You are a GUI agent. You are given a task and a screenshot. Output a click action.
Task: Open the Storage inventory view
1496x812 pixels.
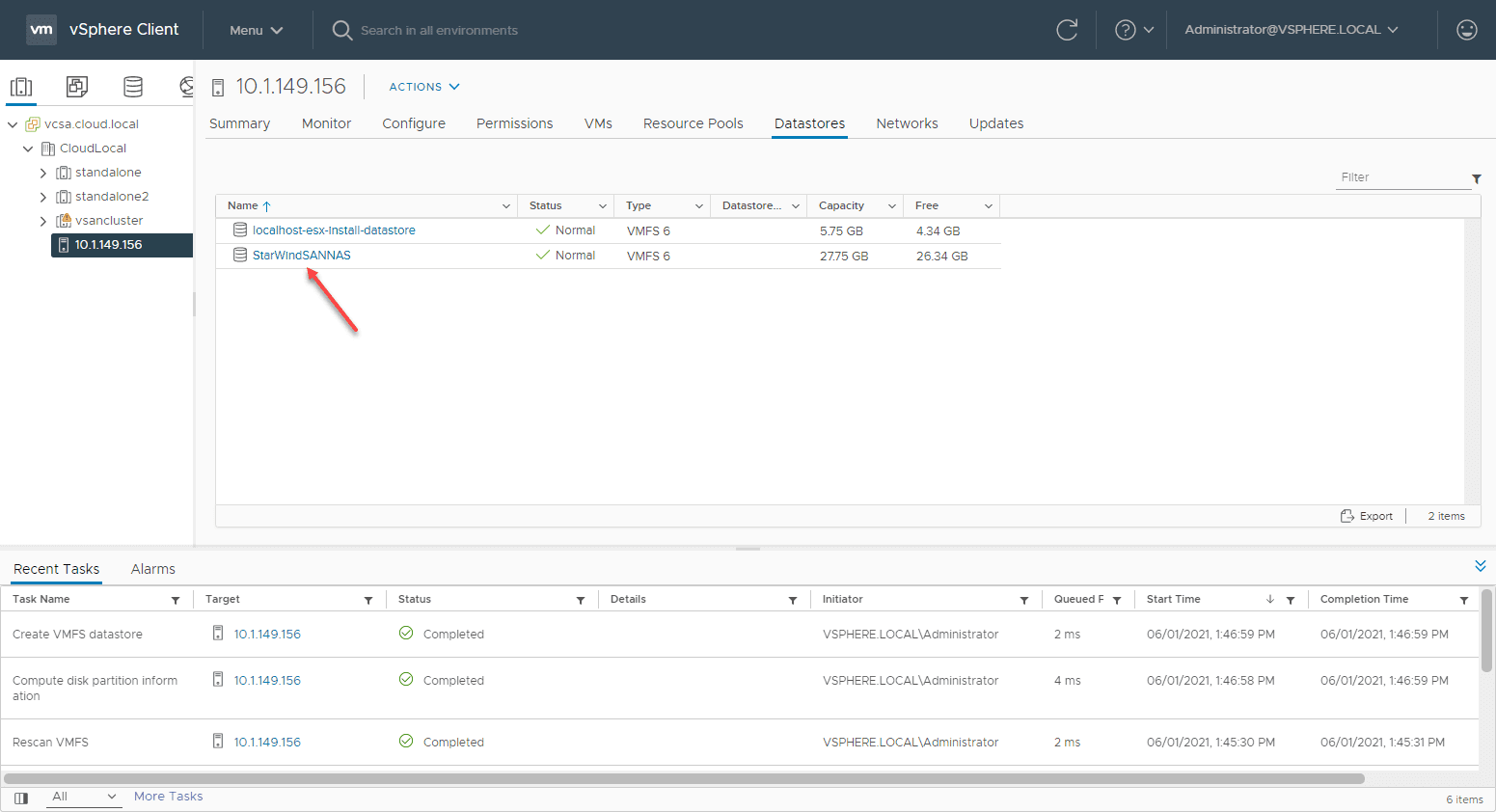(132, 86)
